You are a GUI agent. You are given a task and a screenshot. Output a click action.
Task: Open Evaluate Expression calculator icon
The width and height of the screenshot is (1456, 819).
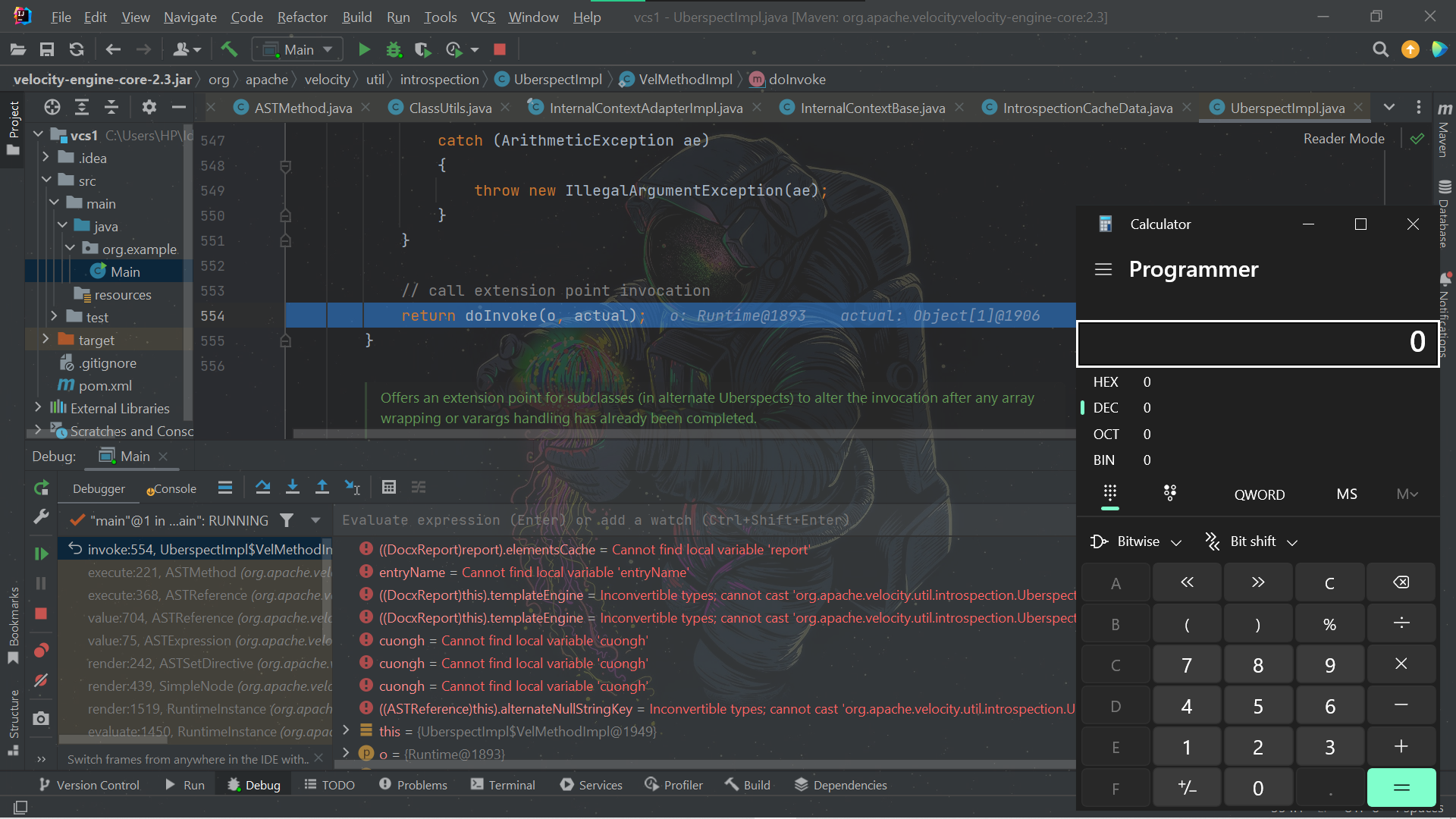point(389,488)
